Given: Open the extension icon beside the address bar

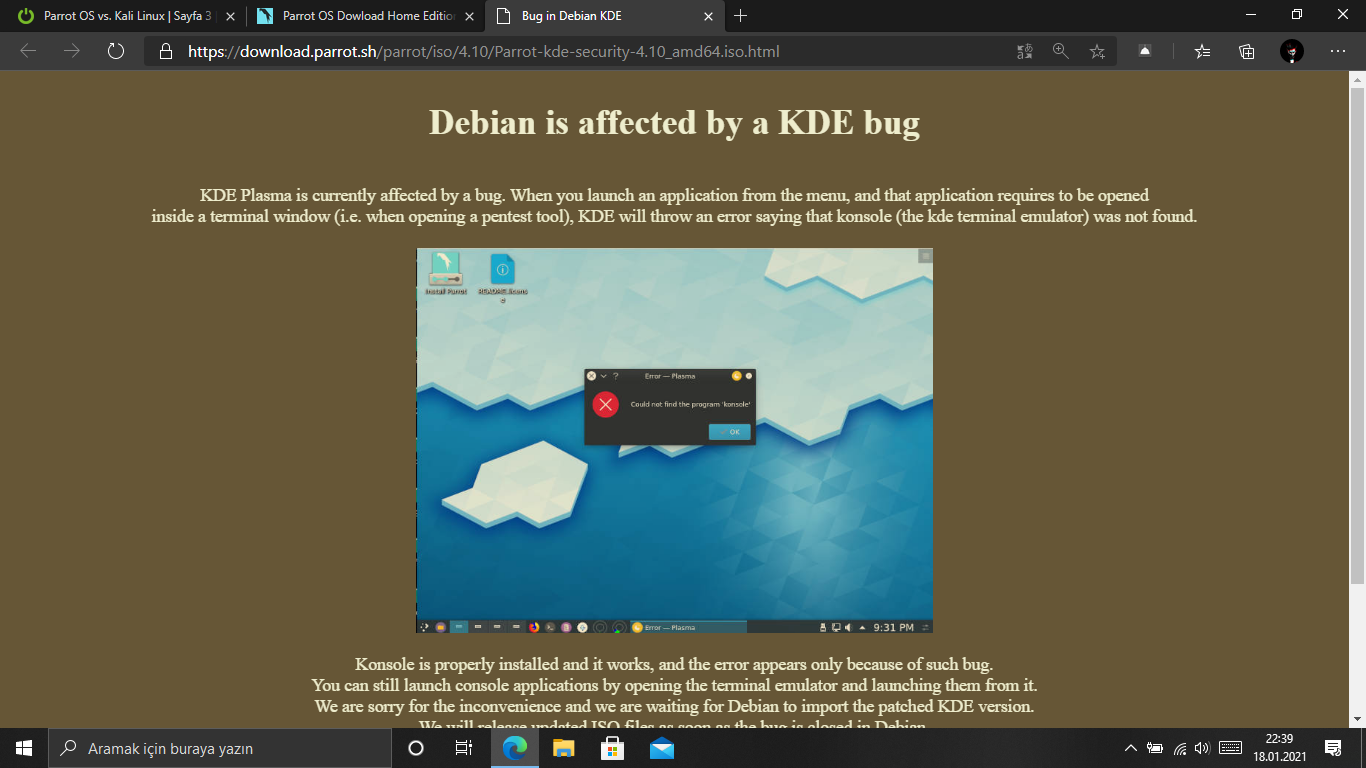Looking at the screenshot, I should (1145, 51).
